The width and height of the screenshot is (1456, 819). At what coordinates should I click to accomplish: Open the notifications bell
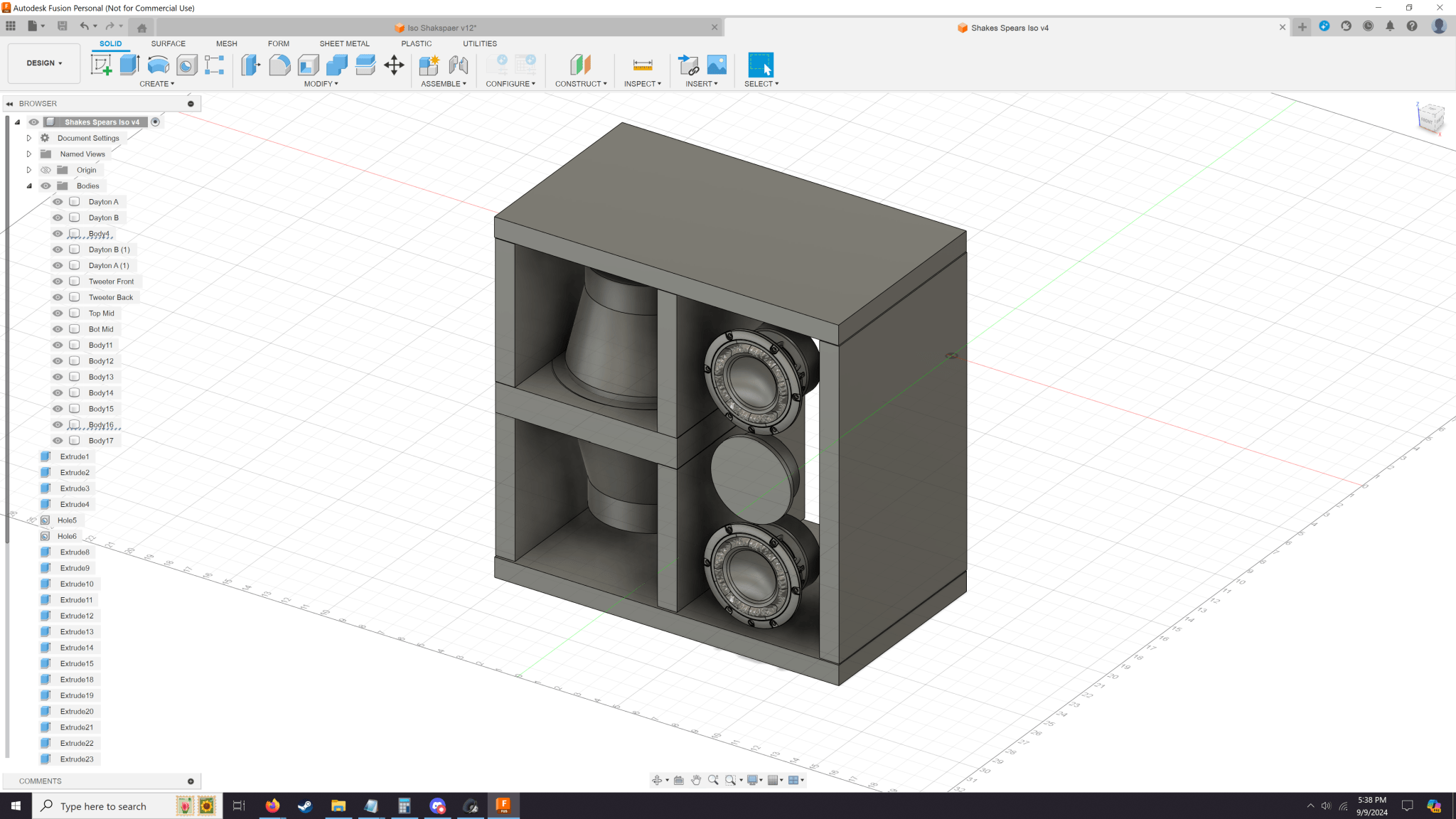click(1390, 26)
